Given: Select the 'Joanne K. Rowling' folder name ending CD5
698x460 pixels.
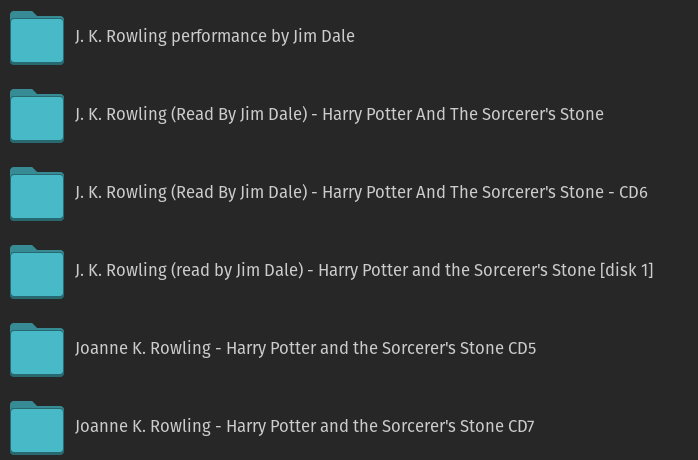Looking at the screenshot, I should pyautogui.click(x=305, y=348).
